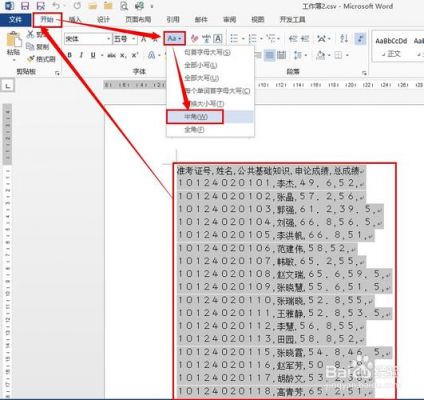Toggle Bold formatting
The height and width of the screenshot is (400, 424).
click(x=69, y=55)
